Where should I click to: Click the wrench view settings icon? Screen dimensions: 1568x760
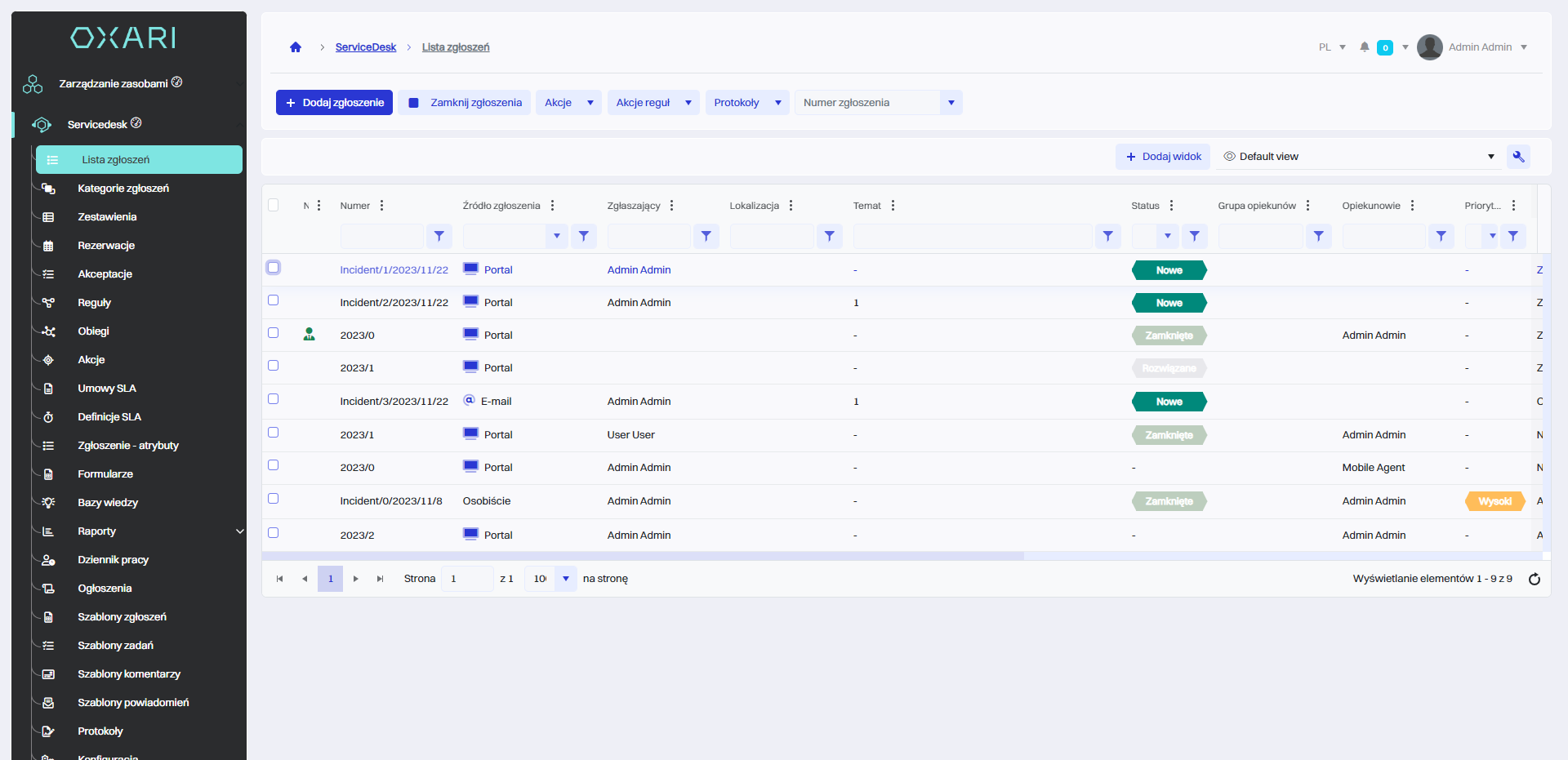click(1518, 157)
